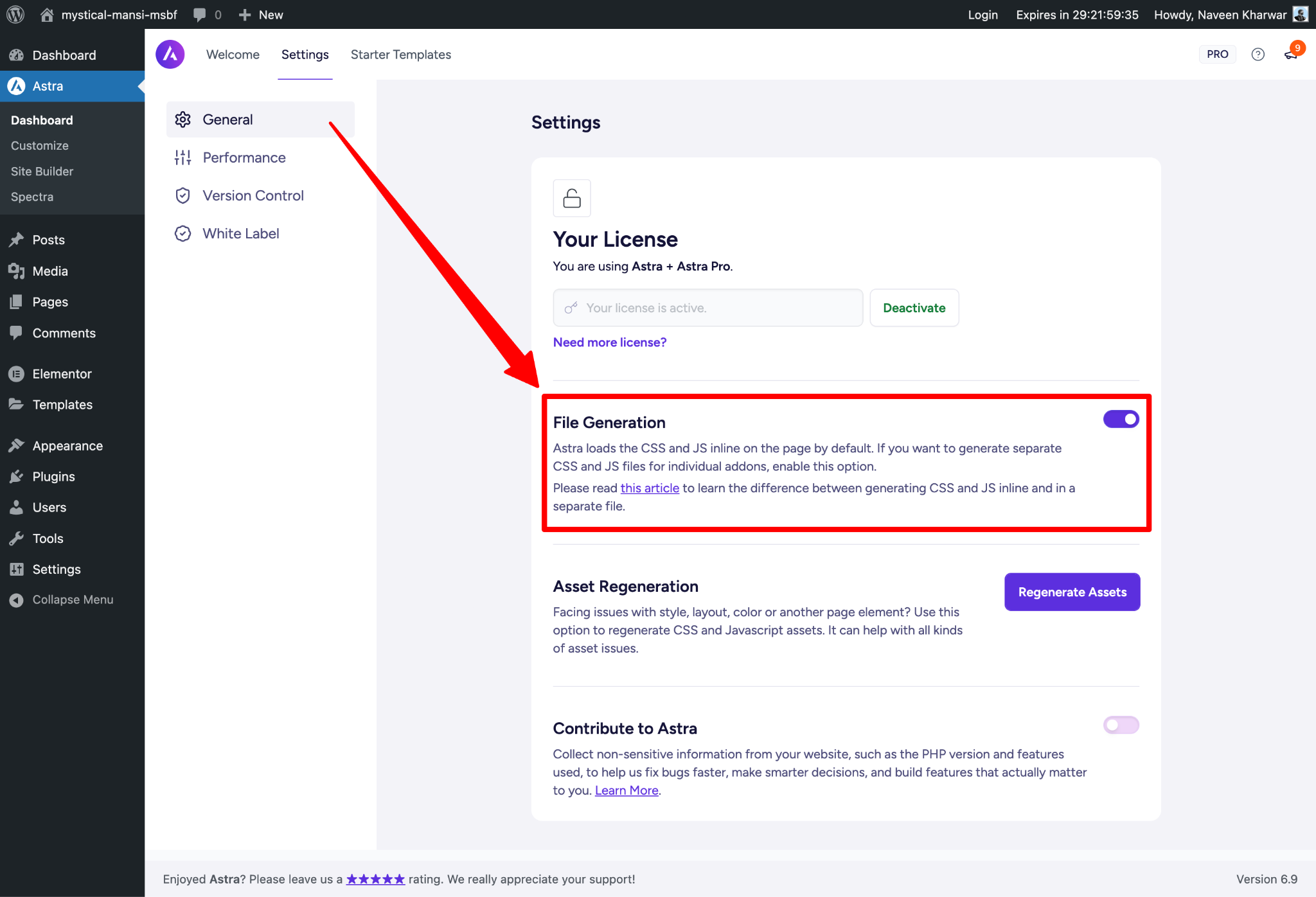Open the Performance settings section
1316x897 pixels.
pos(244,157)
